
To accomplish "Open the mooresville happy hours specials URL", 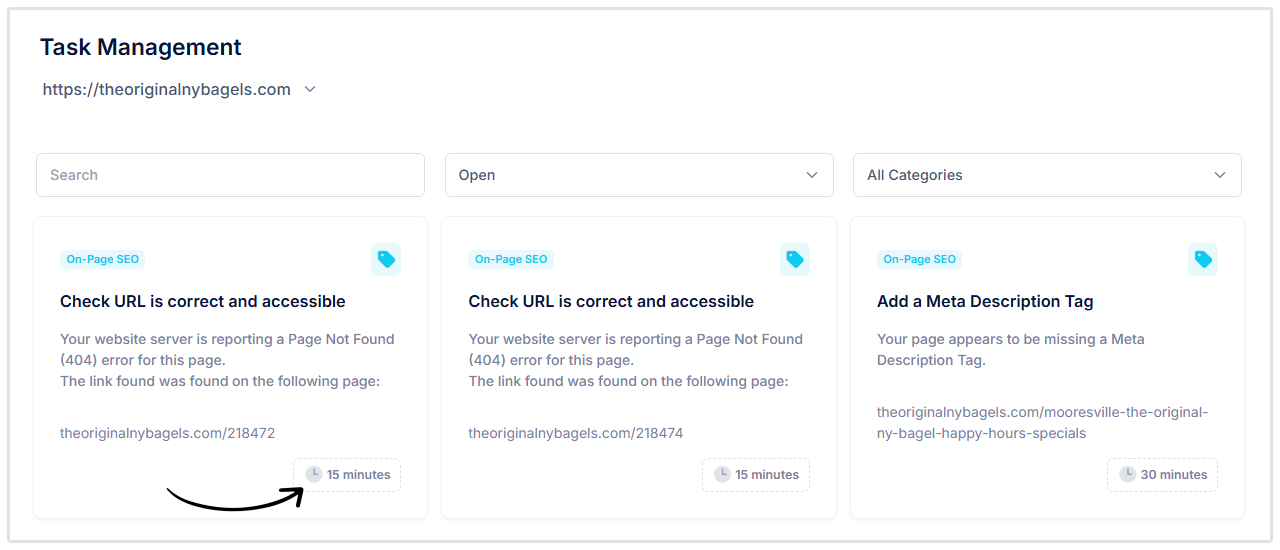I will coord(1042,423).
